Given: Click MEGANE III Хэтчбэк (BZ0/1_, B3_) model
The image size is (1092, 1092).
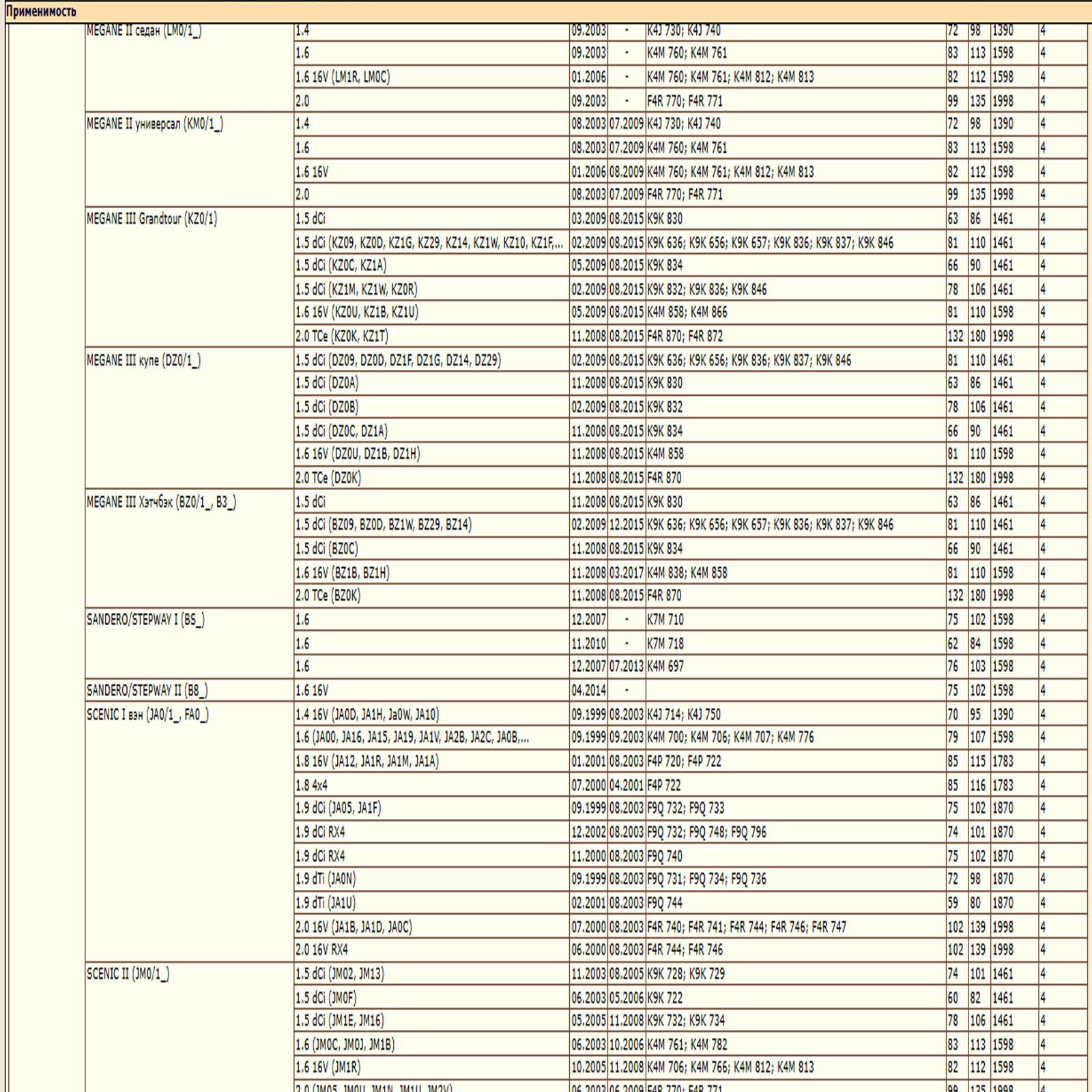Looking at the screenshot, I should [x=161, y=502].
